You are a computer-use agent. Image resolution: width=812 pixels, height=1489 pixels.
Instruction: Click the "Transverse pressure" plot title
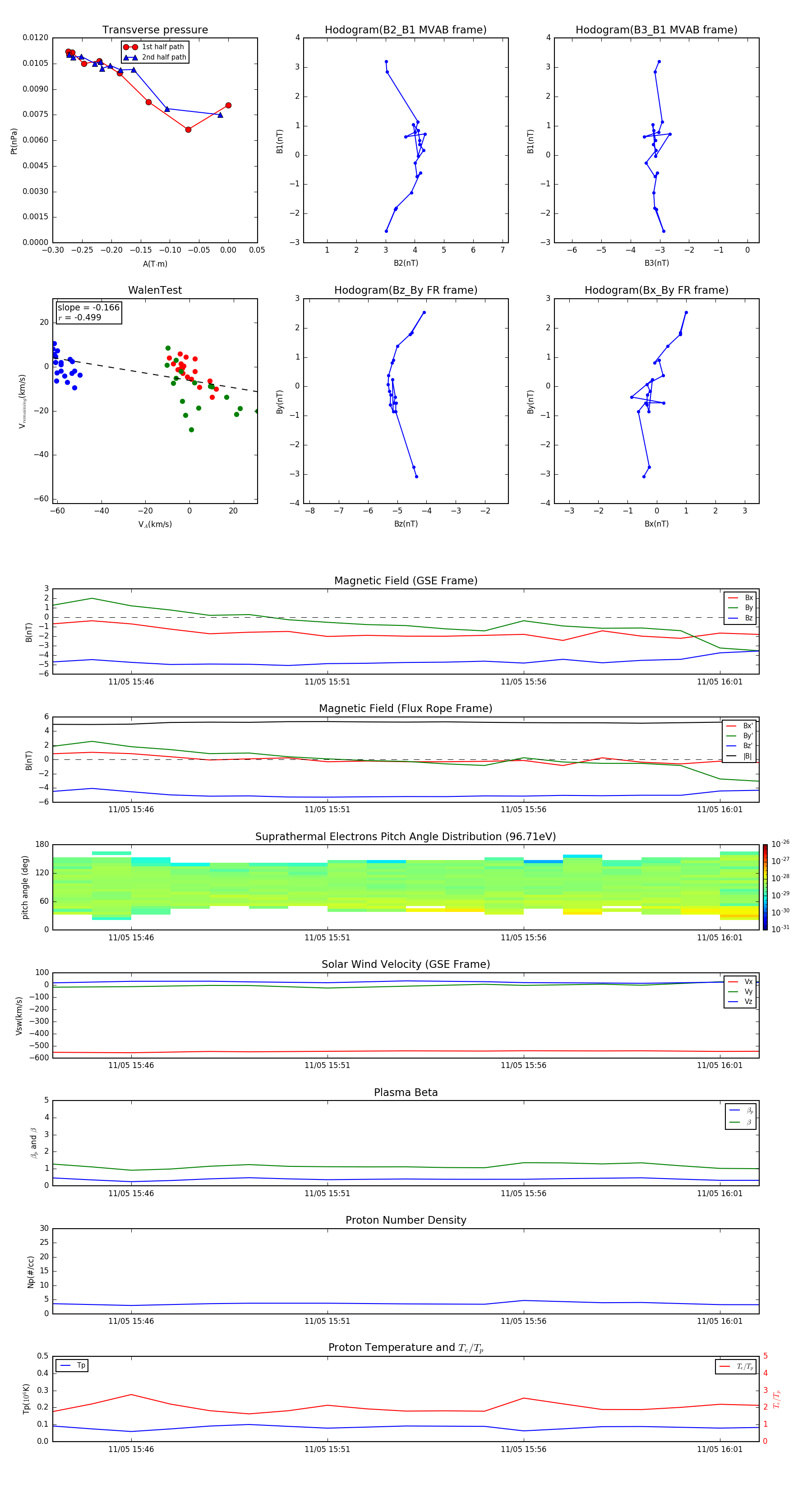(155, 30)
